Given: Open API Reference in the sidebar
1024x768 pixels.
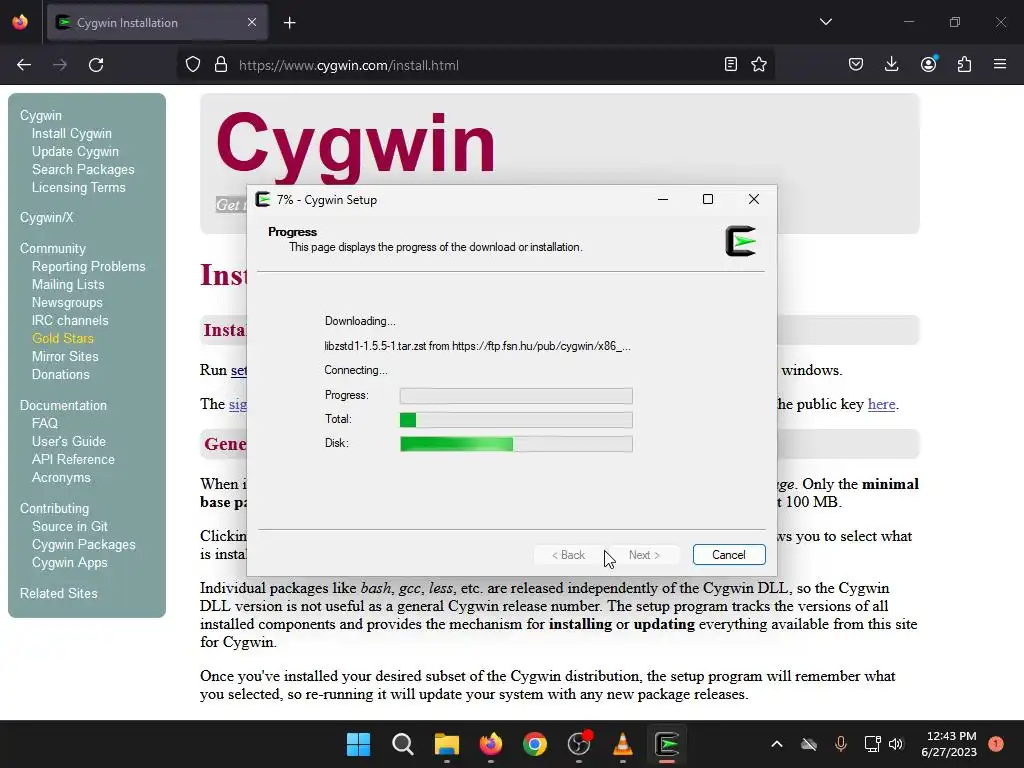Looking at the screenshot, I should (x=73, y=459).
